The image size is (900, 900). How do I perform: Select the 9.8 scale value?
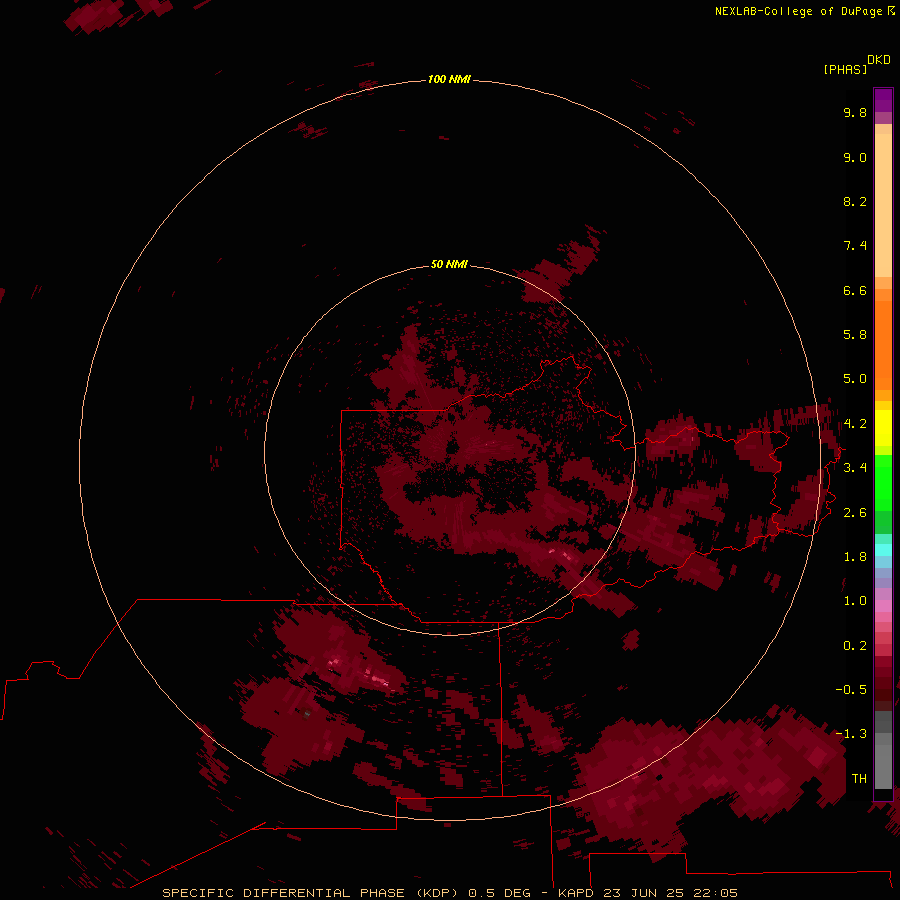pos(855,112)
